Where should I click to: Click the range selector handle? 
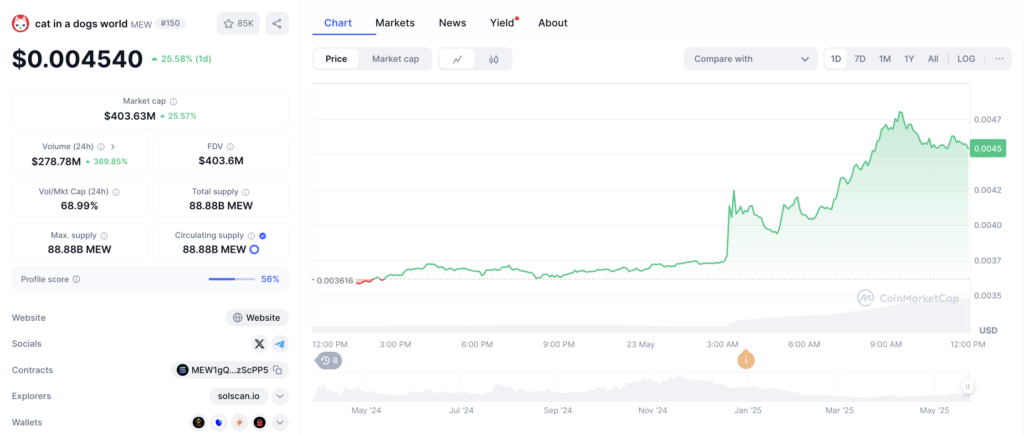(x=967, y=387)
